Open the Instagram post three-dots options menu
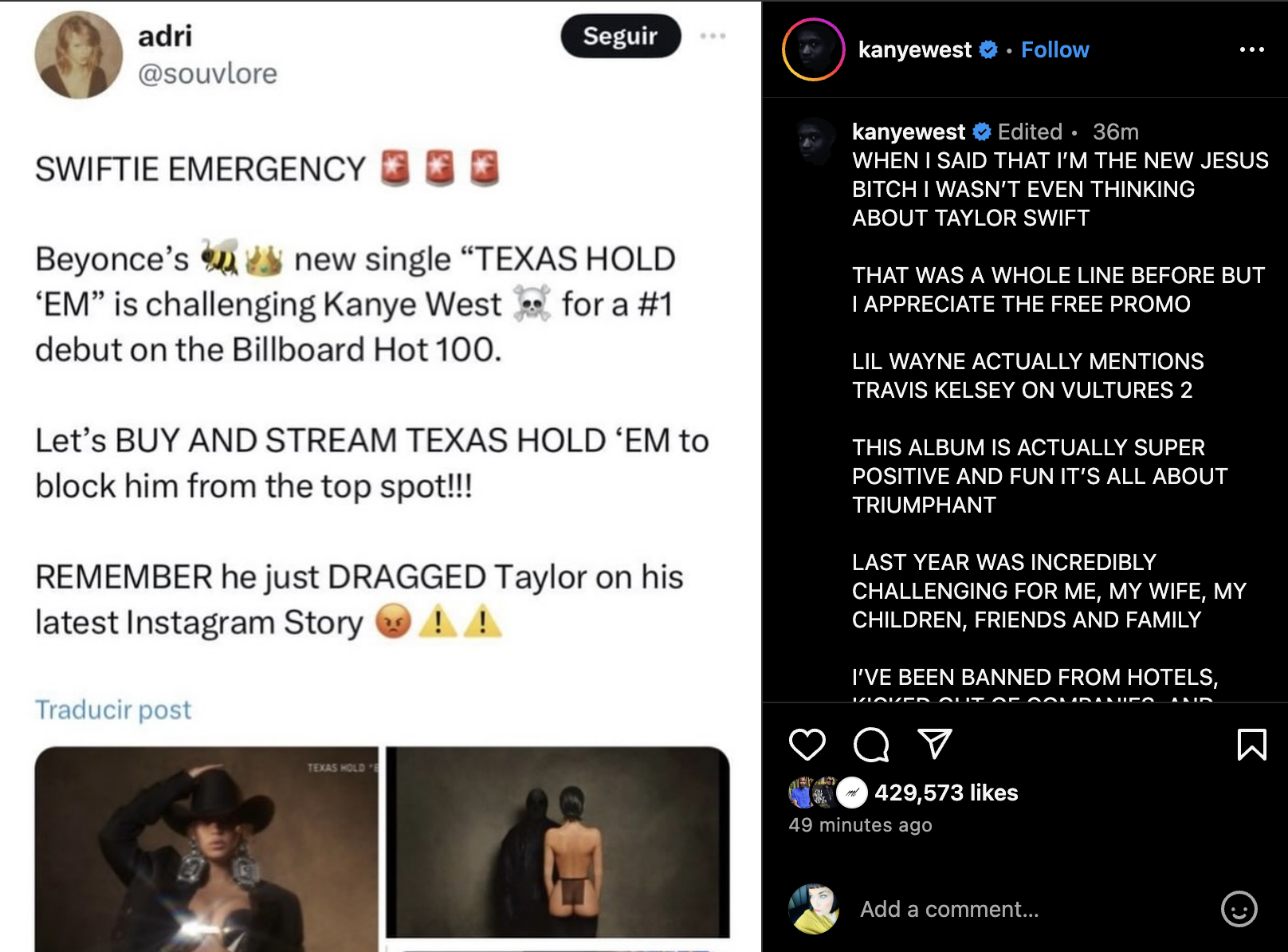The width and height of the screenshot is (1288, 952). pyautogui.click(x=1251, y=49)
